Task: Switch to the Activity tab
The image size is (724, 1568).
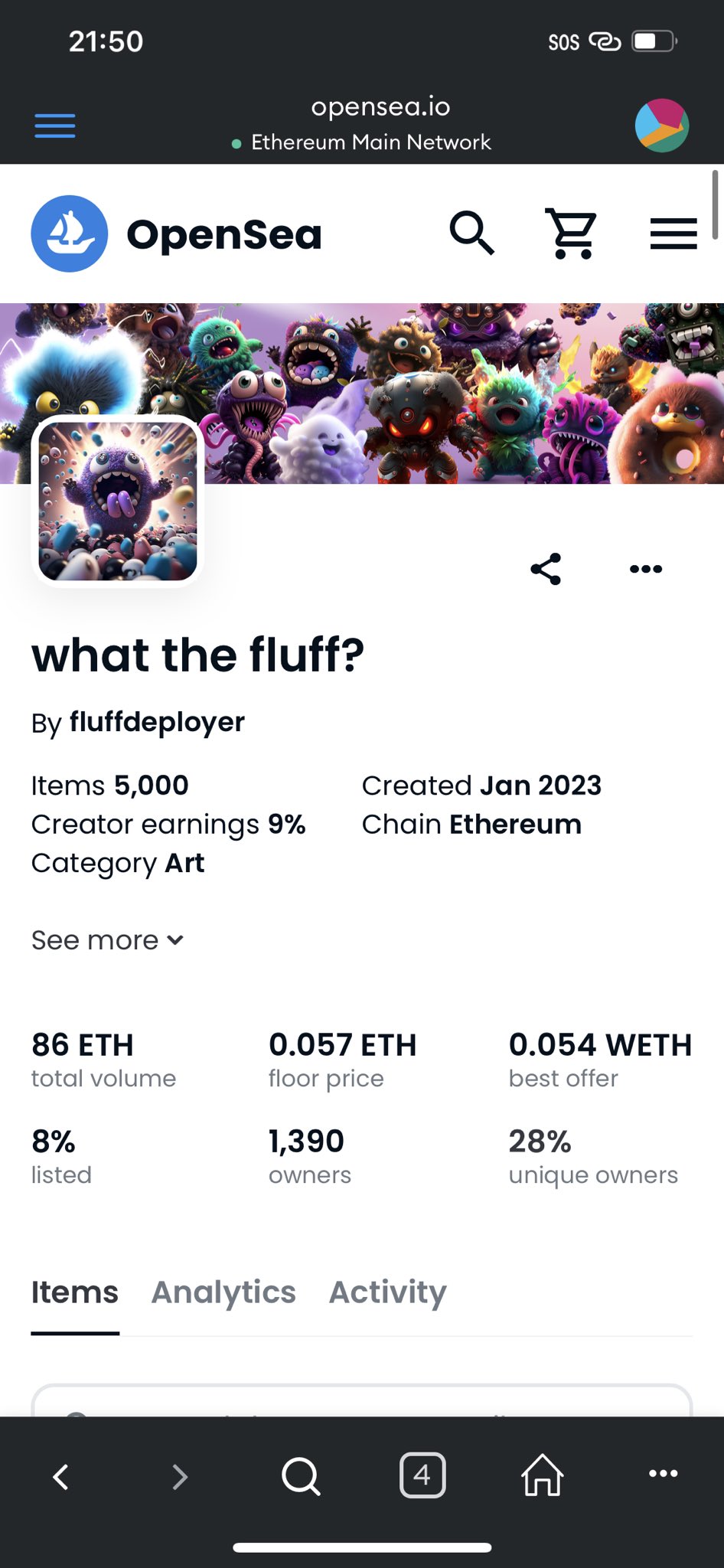Action: coord(388,1292)
